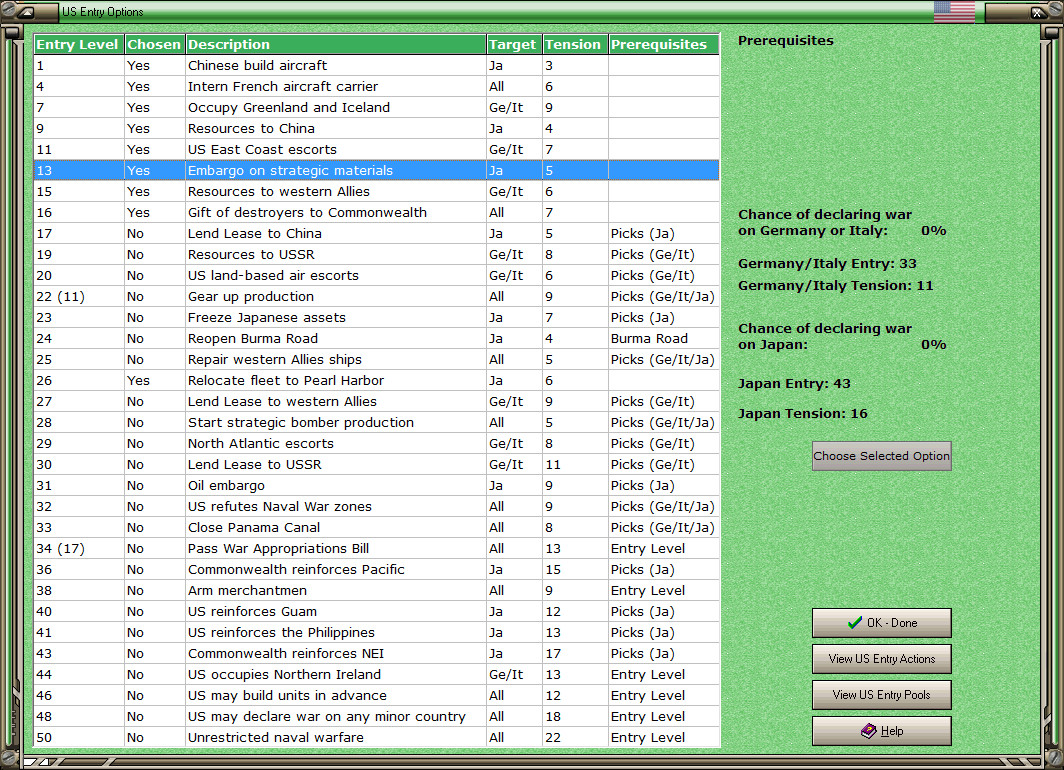Click the Target column header

[514, 44]
